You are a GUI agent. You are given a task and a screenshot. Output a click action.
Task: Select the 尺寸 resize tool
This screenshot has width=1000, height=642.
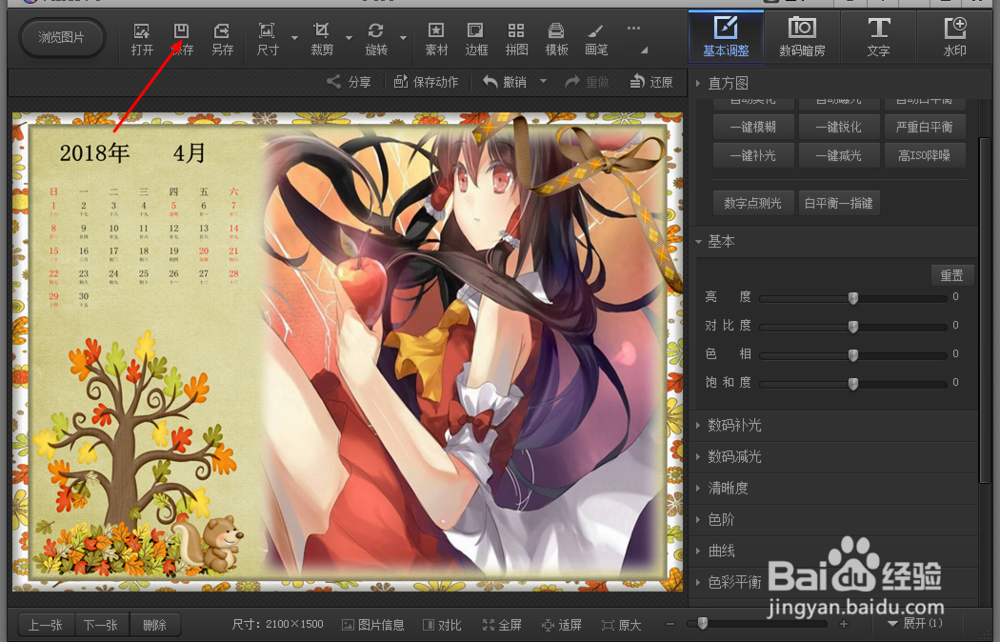267,39
